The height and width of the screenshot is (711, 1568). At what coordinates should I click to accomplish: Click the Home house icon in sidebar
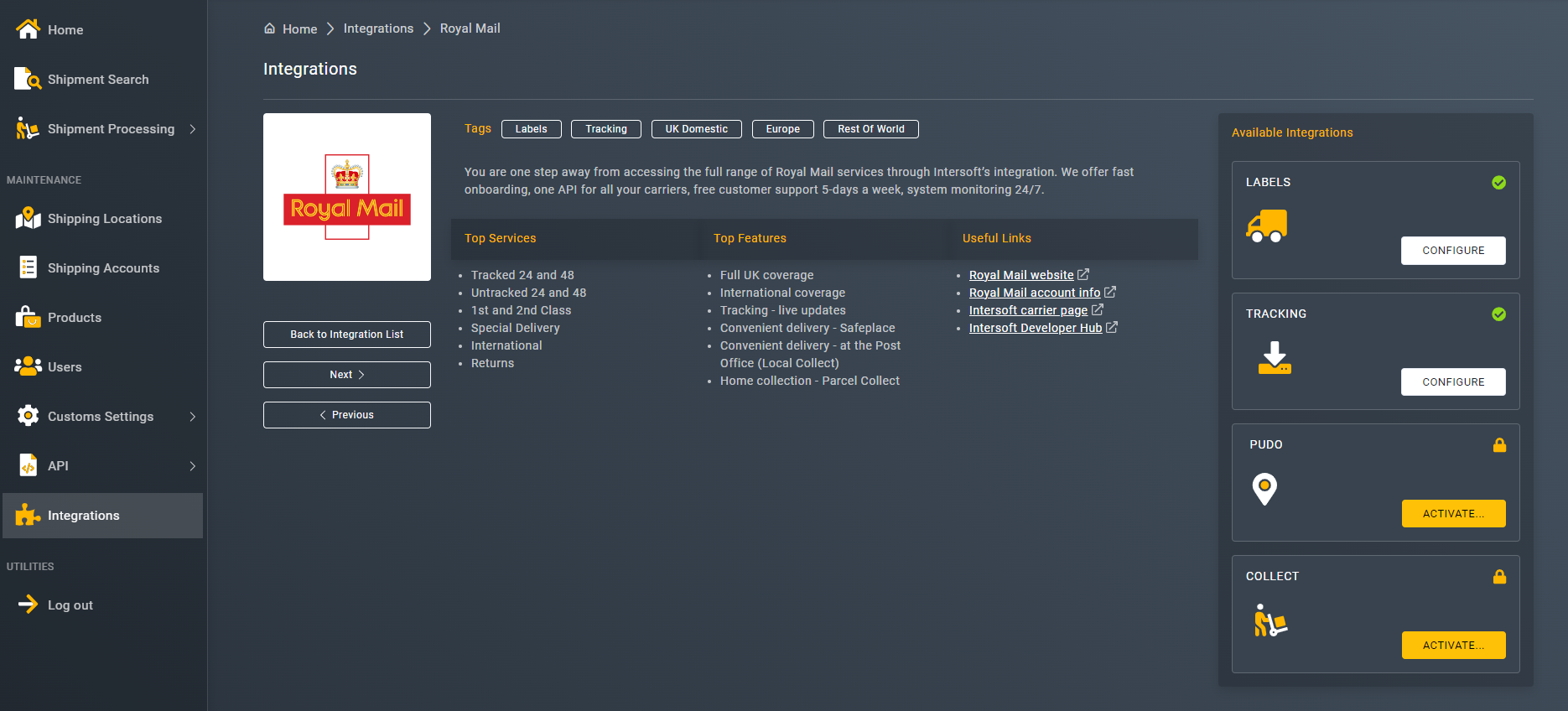tap(28, 29)
